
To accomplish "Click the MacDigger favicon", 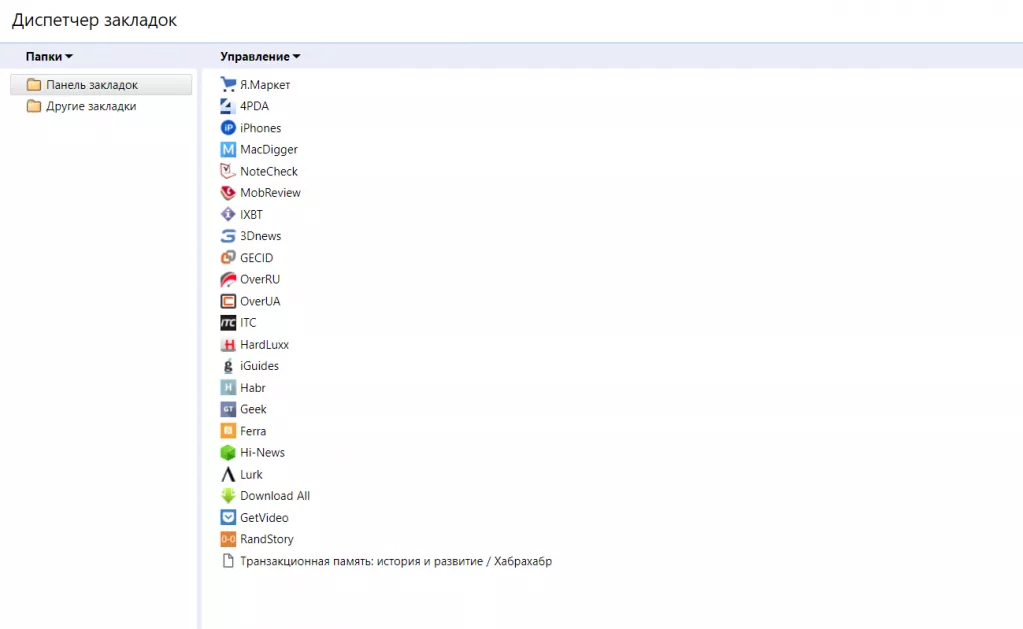I will pos(227,149).
